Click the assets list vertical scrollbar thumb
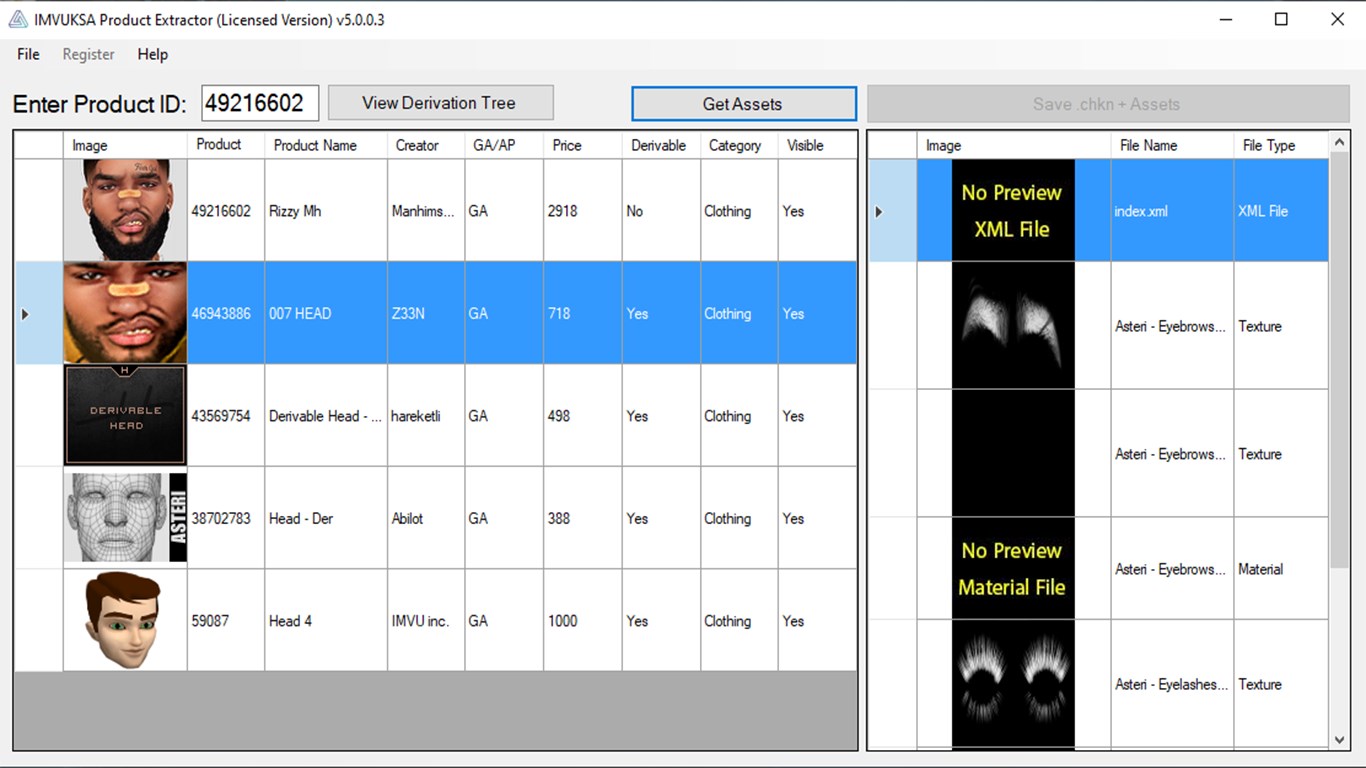The width and height of the screenshot is (1366, 768). click(x=1340, y=362)
